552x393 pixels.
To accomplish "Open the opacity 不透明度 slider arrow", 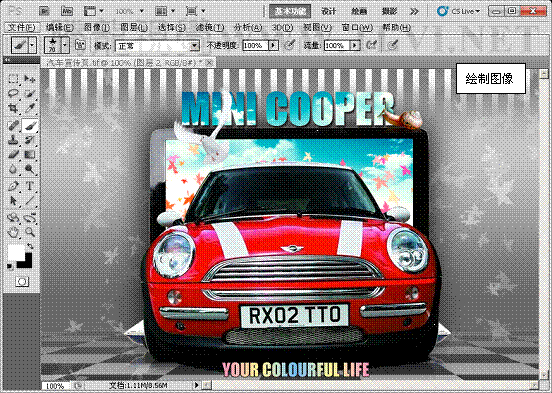I will click(x=273, y=45).
